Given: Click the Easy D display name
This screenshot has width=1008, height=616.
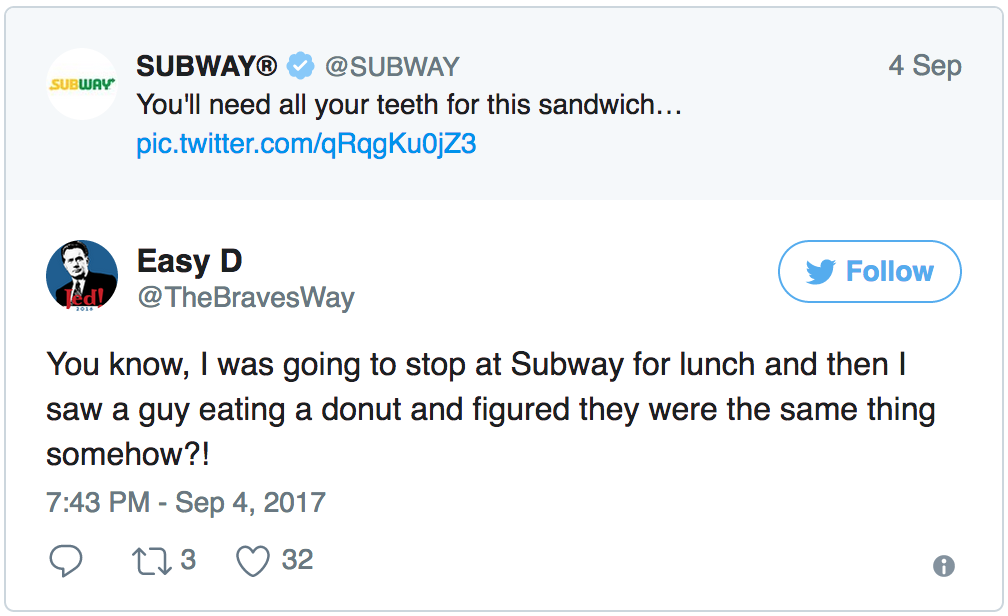Looking at the screenshot, I should tap(189, 262).
